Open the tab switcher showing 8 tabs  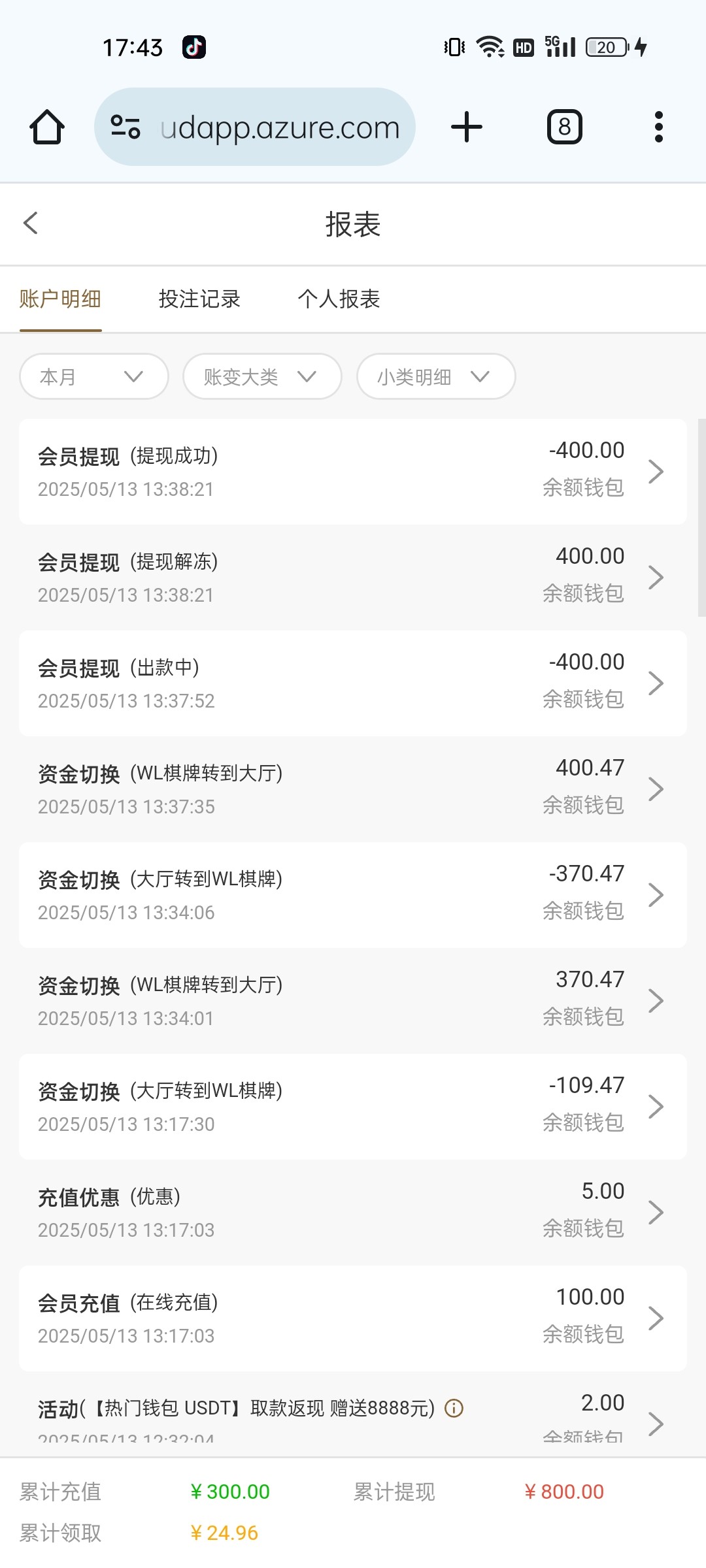point(564,127)
